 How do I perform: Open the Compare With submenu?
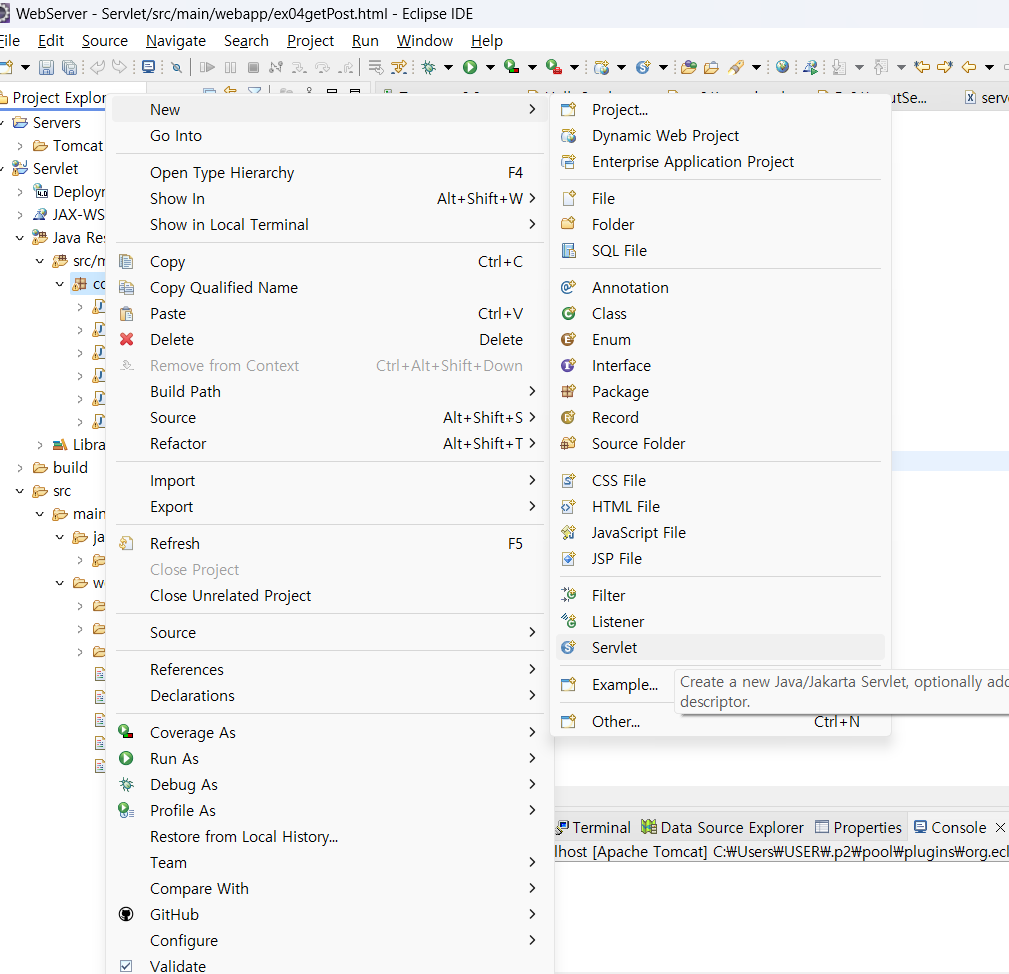click(331, 888)
